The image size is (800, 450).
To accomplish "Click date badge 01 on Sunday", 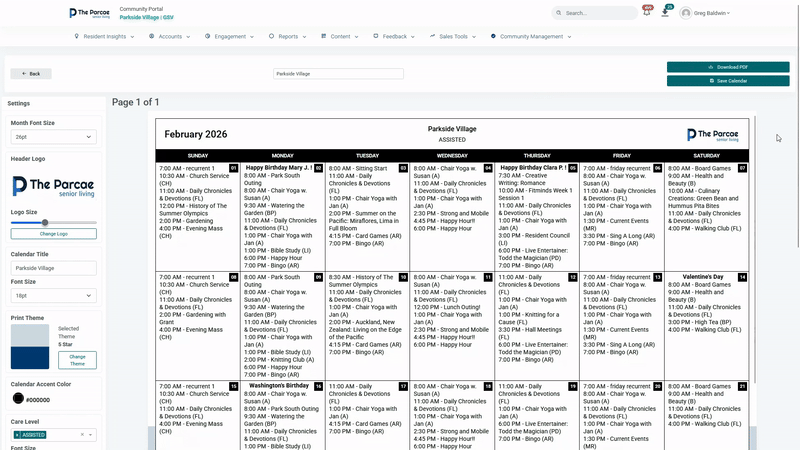I will (x=234, y=168).
